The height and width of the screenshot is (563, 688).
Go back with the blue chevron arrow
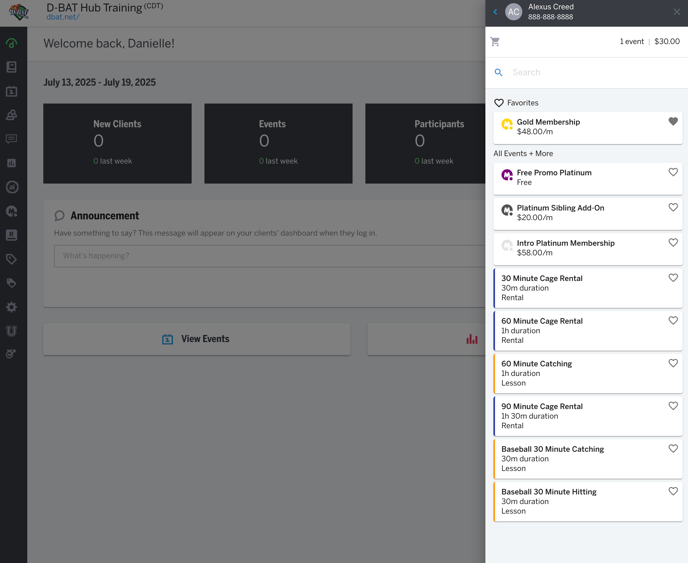pyautogui.click(x=495, y=12)
